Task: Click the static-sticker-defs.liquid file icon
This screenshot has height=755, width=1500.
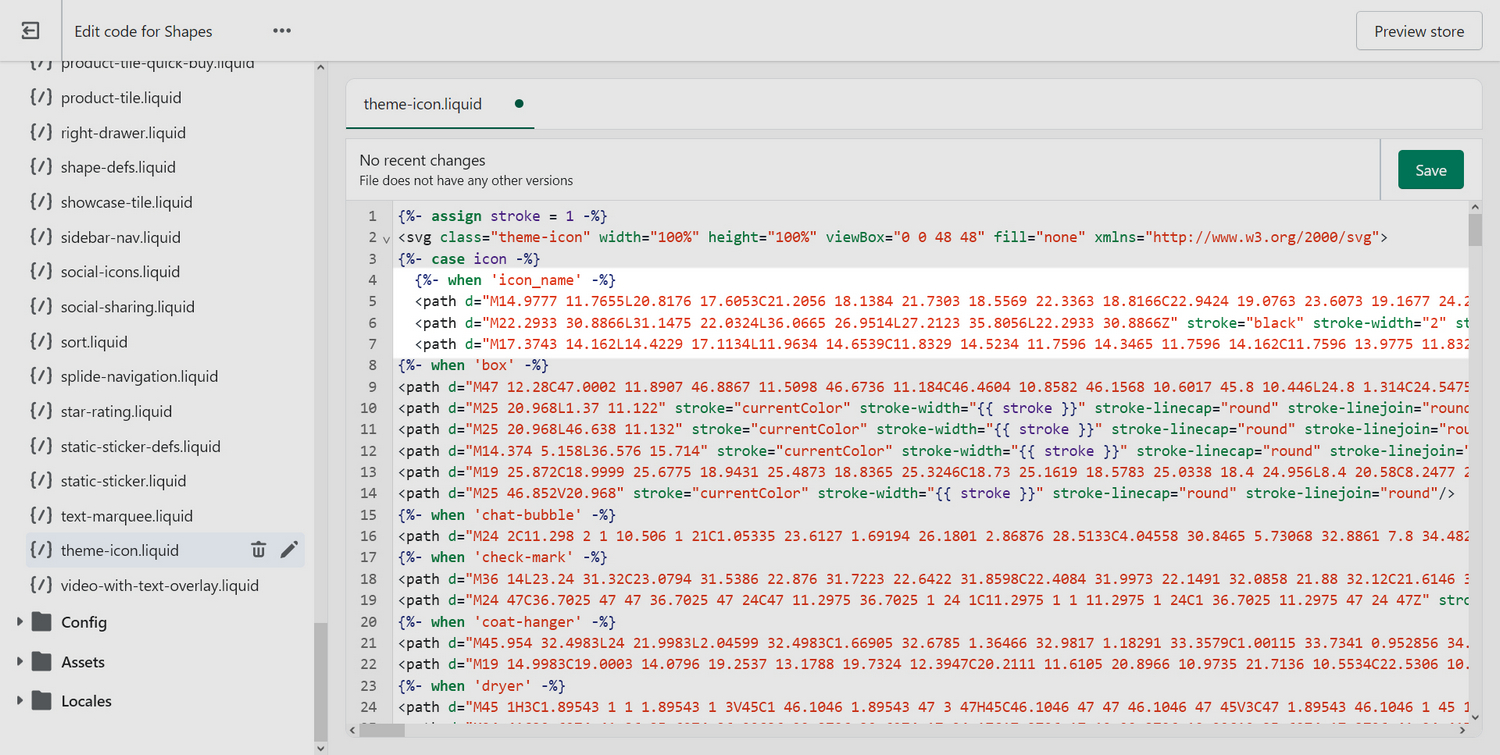Action: tap(40, 446)
